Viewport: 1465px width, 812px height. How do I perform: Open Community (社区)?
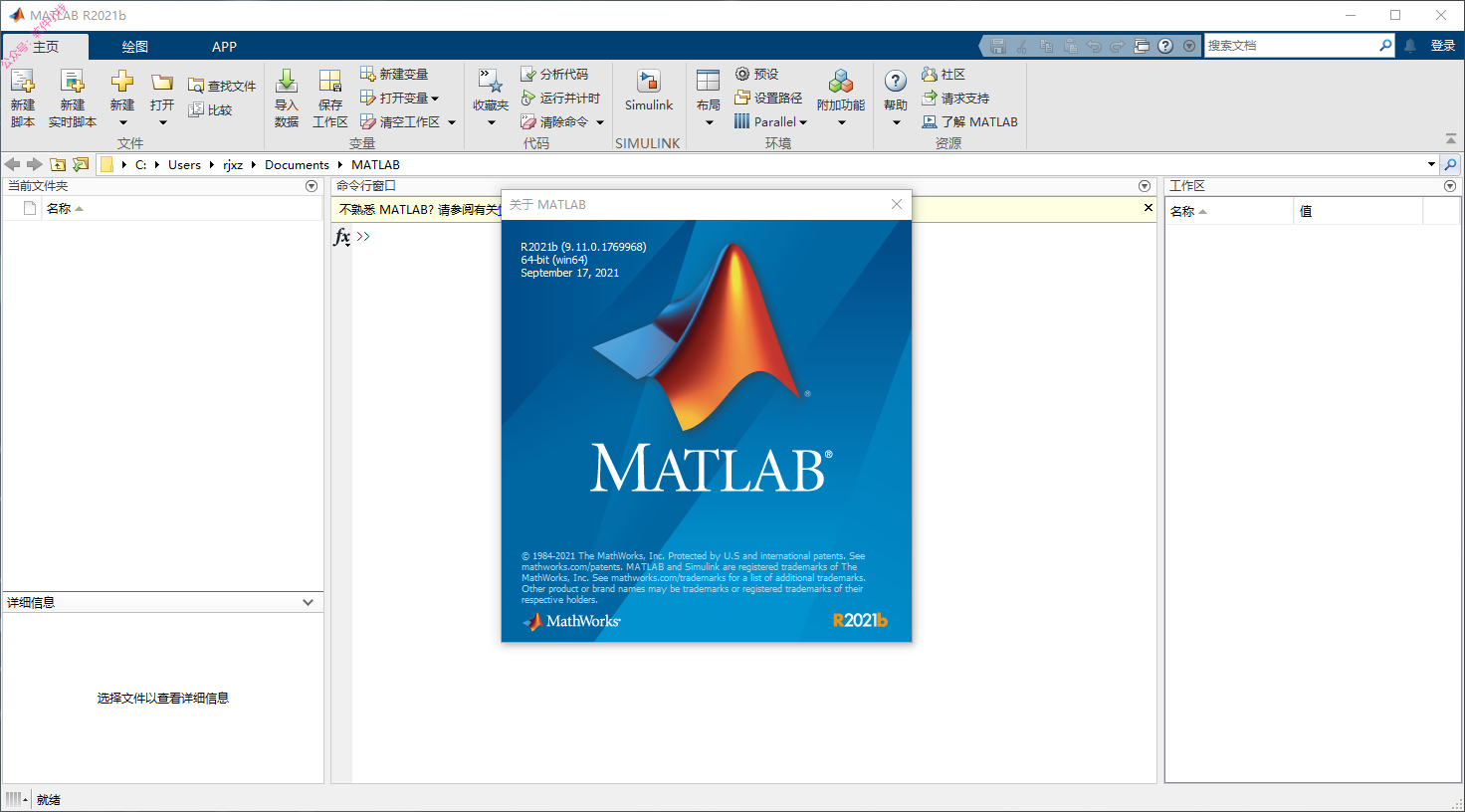pyautogui.click(x=943, y=75)
